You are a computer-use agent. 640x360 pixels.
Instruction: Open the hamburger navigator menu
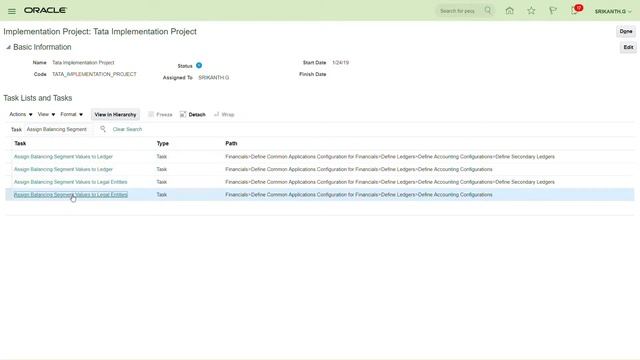pyautogui.click(x=12, y=11)
